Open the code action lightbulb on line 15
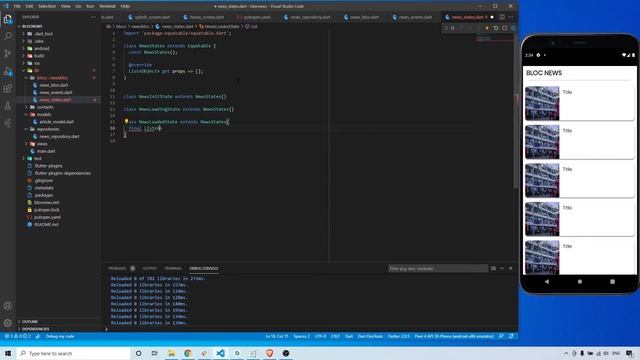 [x=126, y=122]
